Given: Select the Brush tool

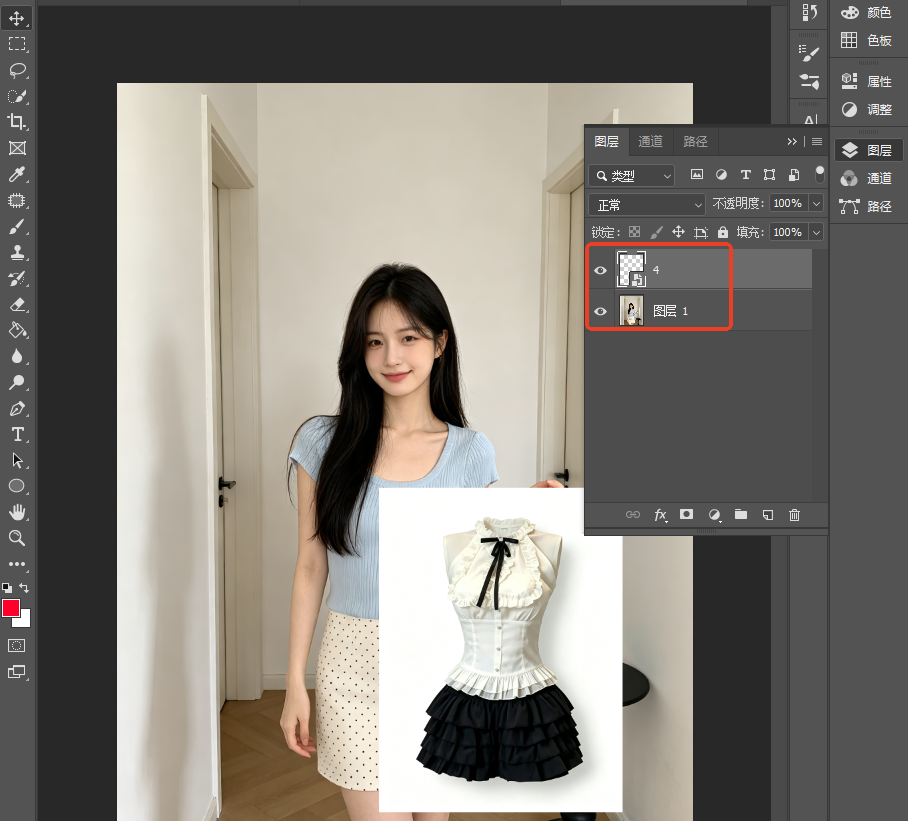Looking at the screenshot, I should click(x=17, y=226).
